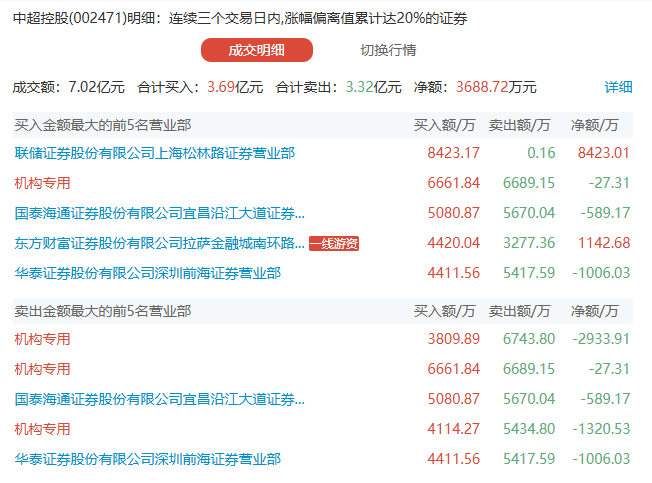Click buy amount 4114.27
652x483 pixels.
[454, 429]
